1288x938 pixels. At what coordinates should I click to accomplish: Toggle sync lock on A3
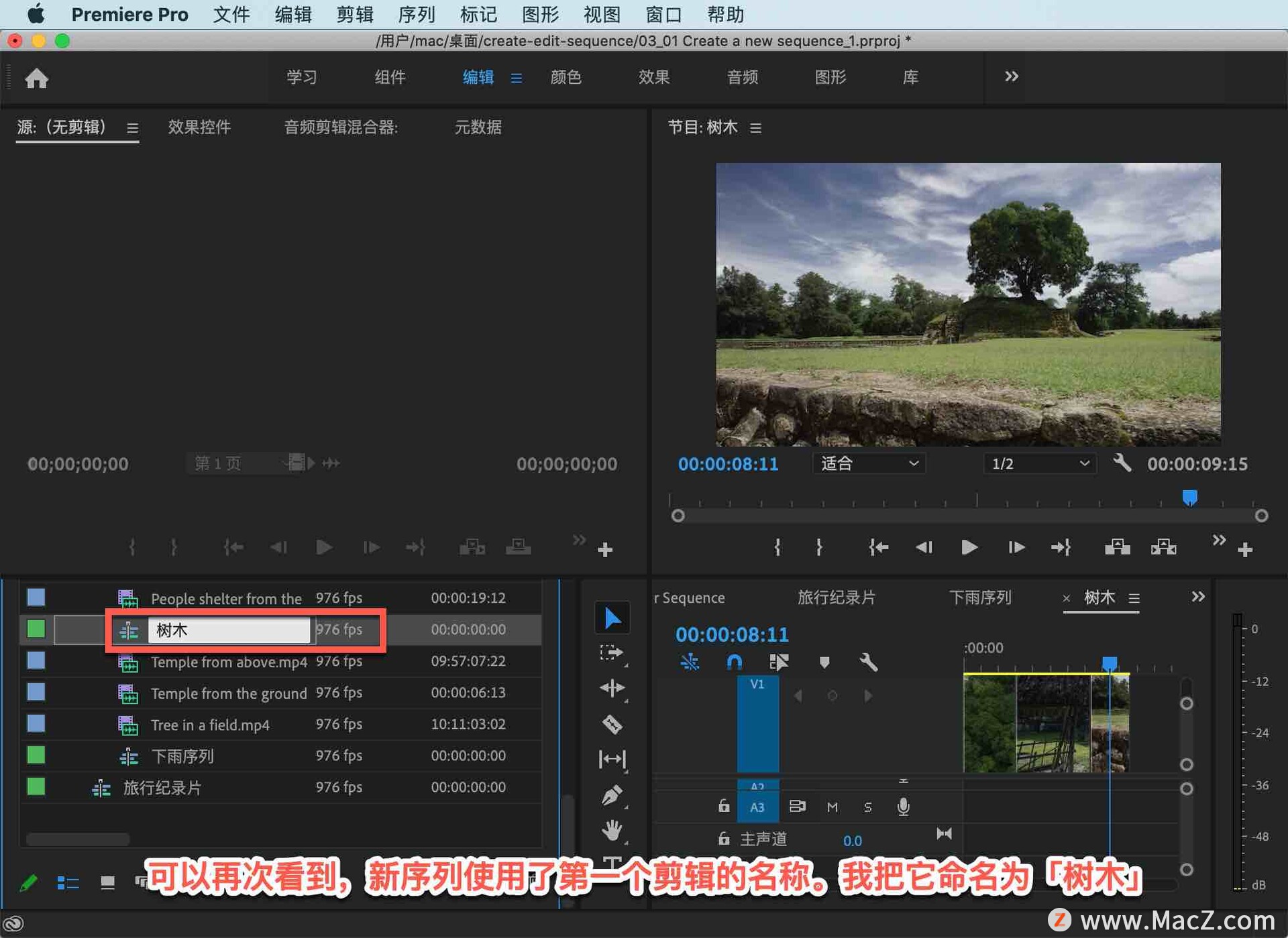797,807
